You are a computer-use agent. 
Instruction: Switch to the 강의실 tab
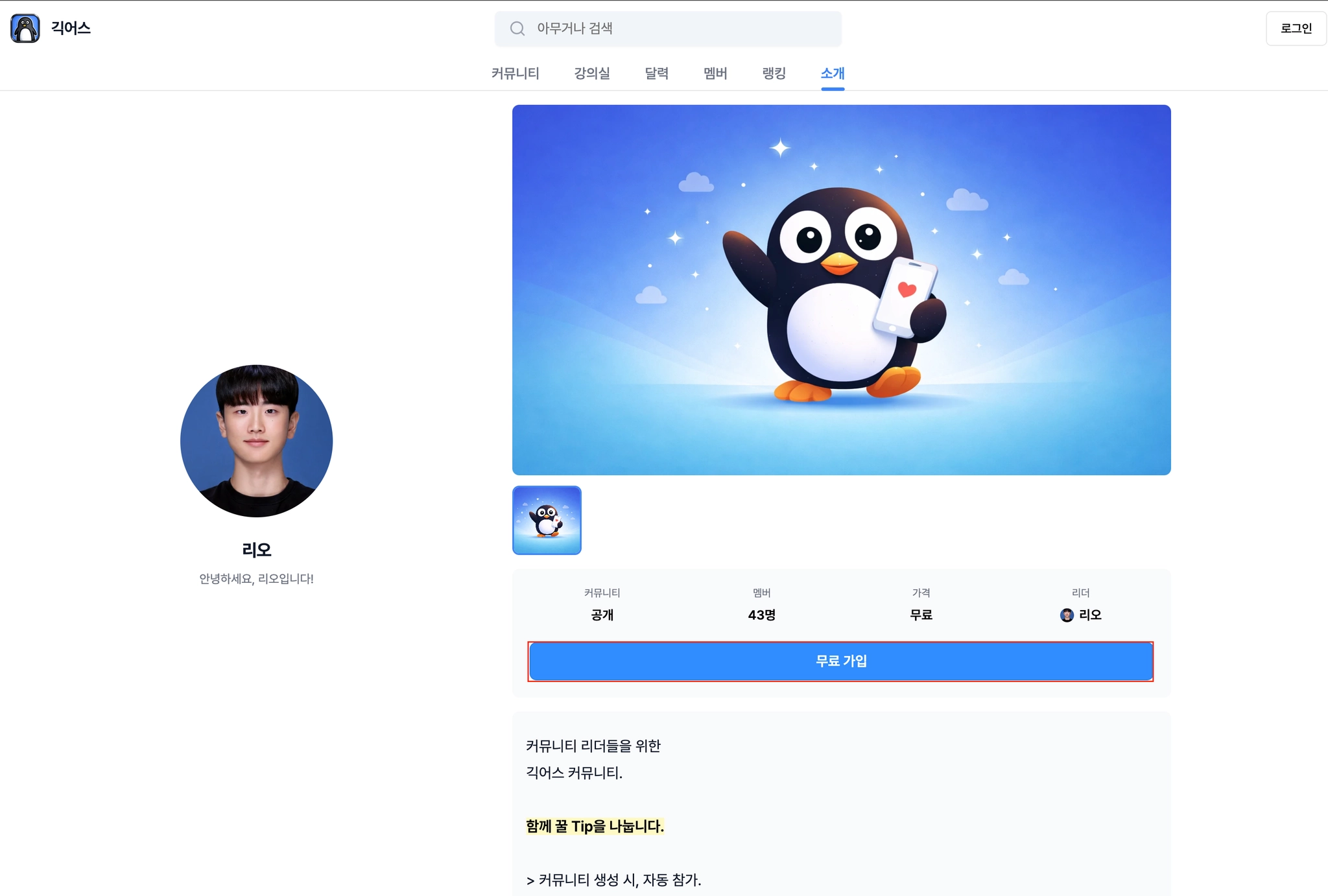[591, 73]
